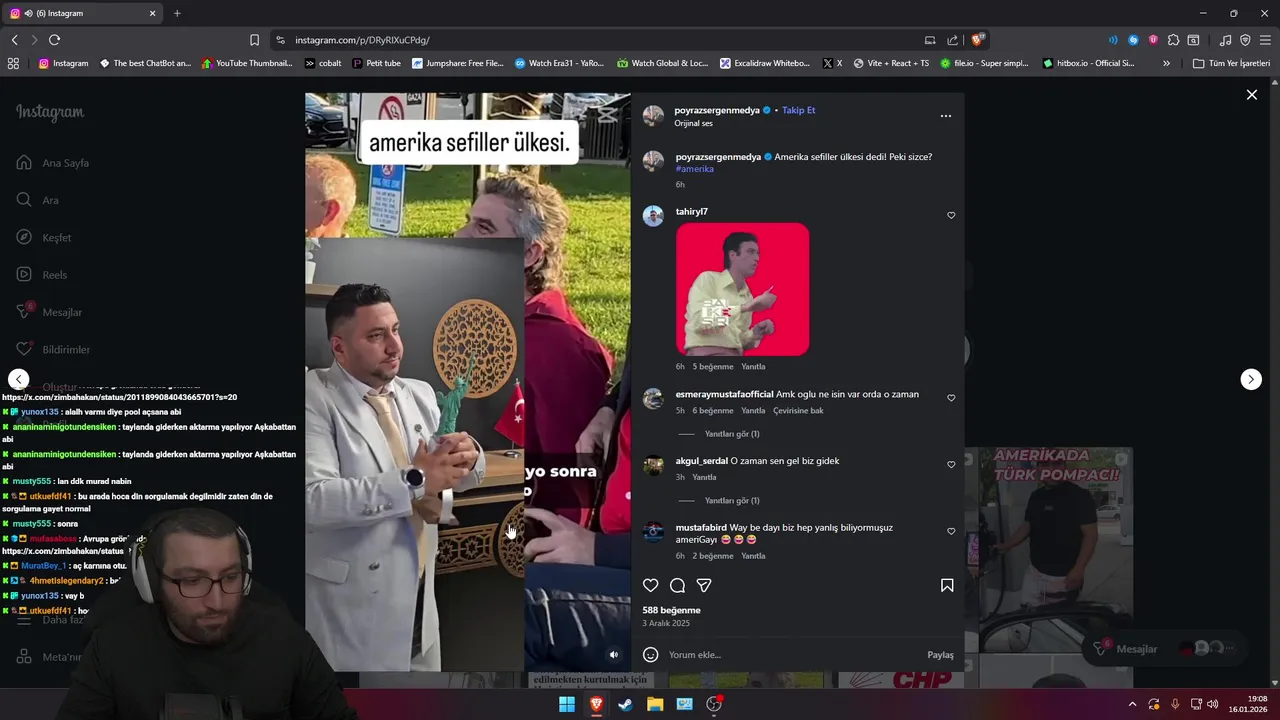Screen dimensions: 1280x720
Task: Go to the previous post arrow
Action: 18,379
